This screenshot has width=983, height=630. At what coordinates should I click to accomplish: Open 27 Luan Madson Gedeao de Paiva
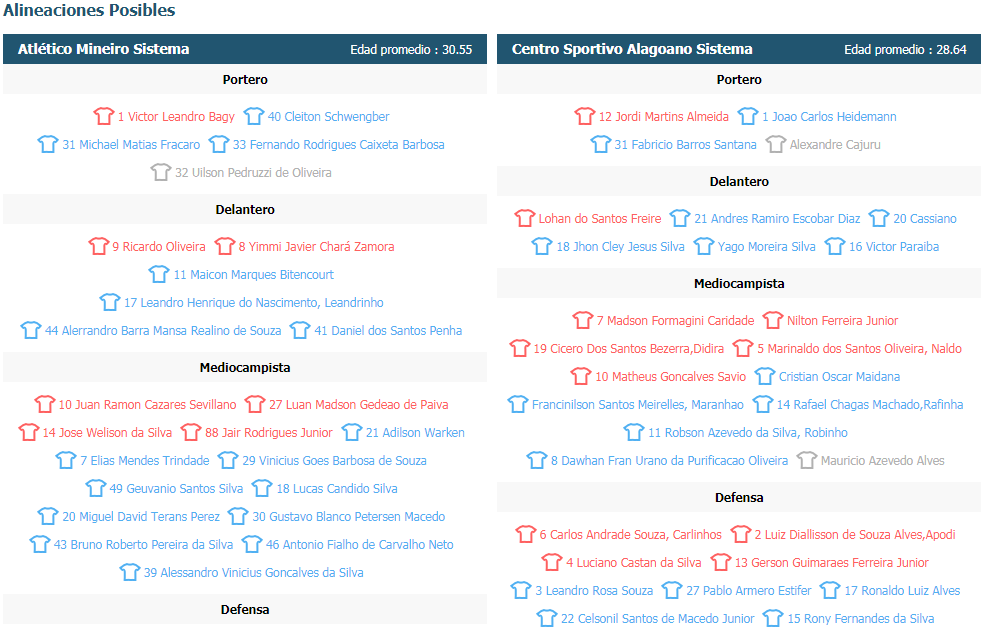pos(359,404)
